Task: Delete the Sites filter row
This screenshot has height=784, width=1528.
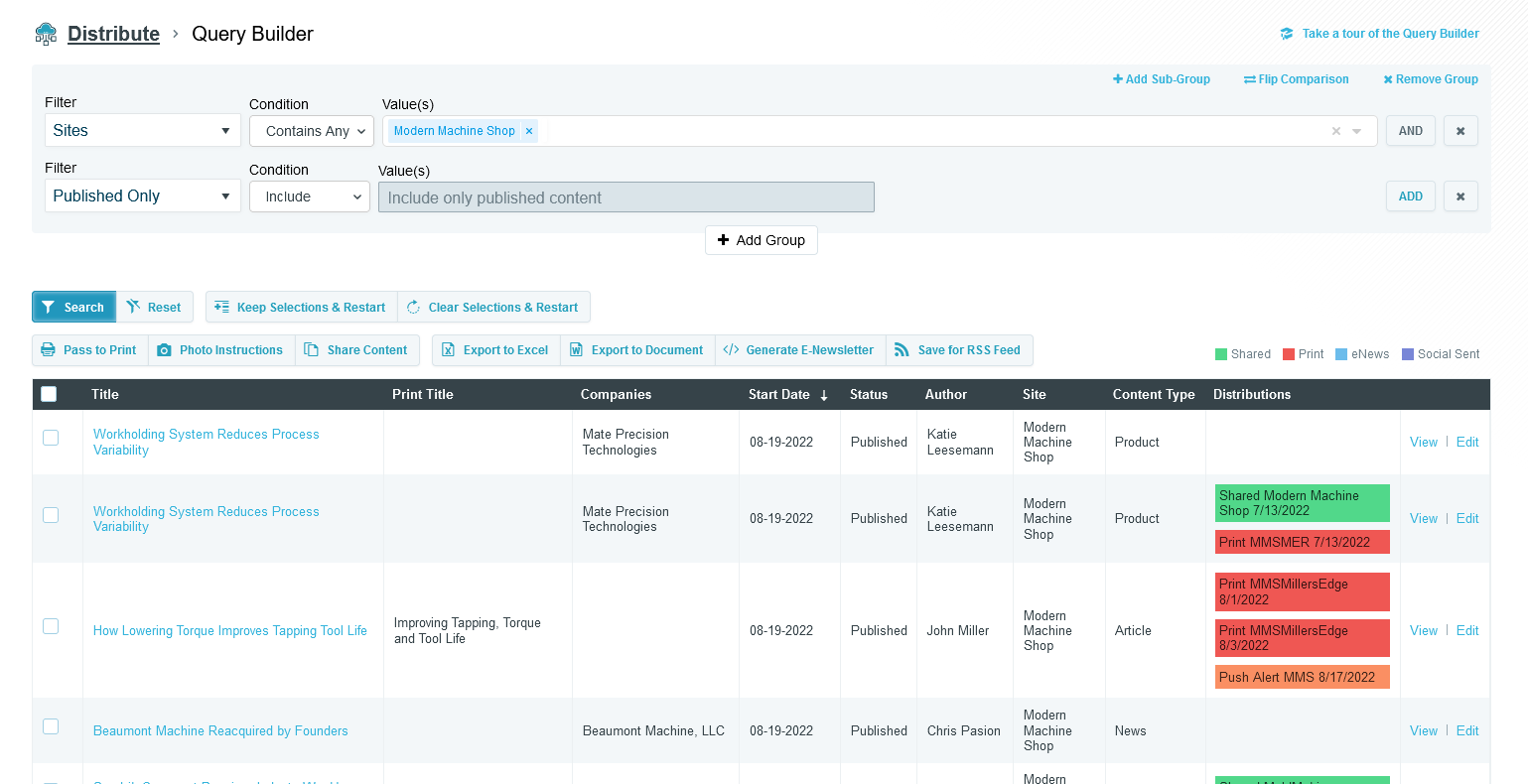Action: coord(1459,131)
